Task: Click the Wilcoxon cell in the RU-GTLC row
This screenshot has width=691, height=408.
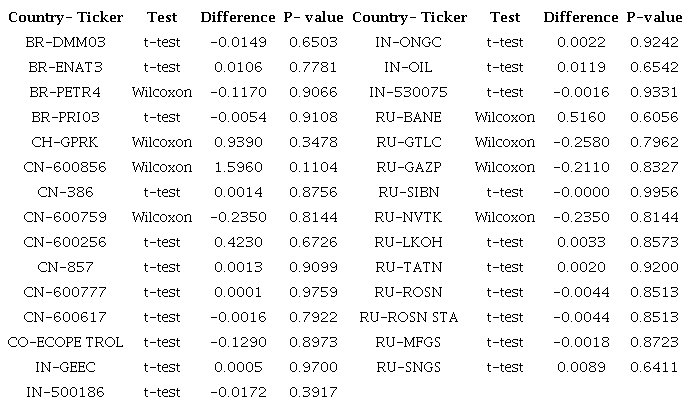Action: [x=505, y=142]
